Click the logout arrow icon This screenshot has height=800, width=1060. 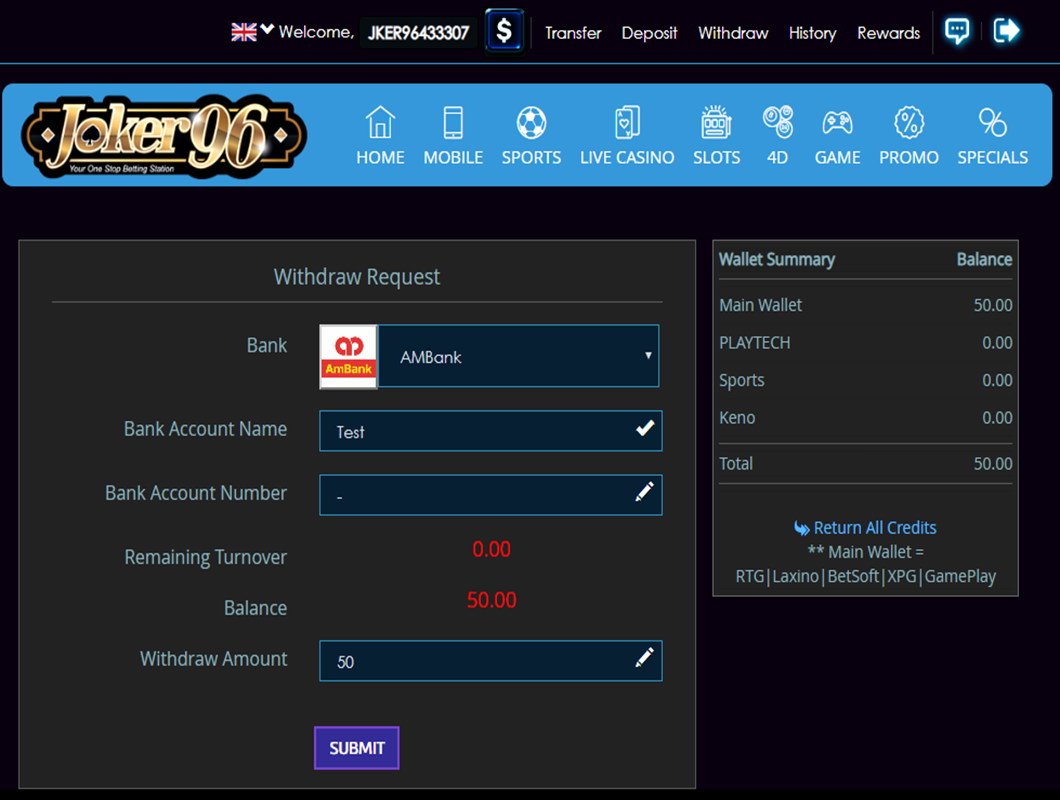coord(1006,31)
